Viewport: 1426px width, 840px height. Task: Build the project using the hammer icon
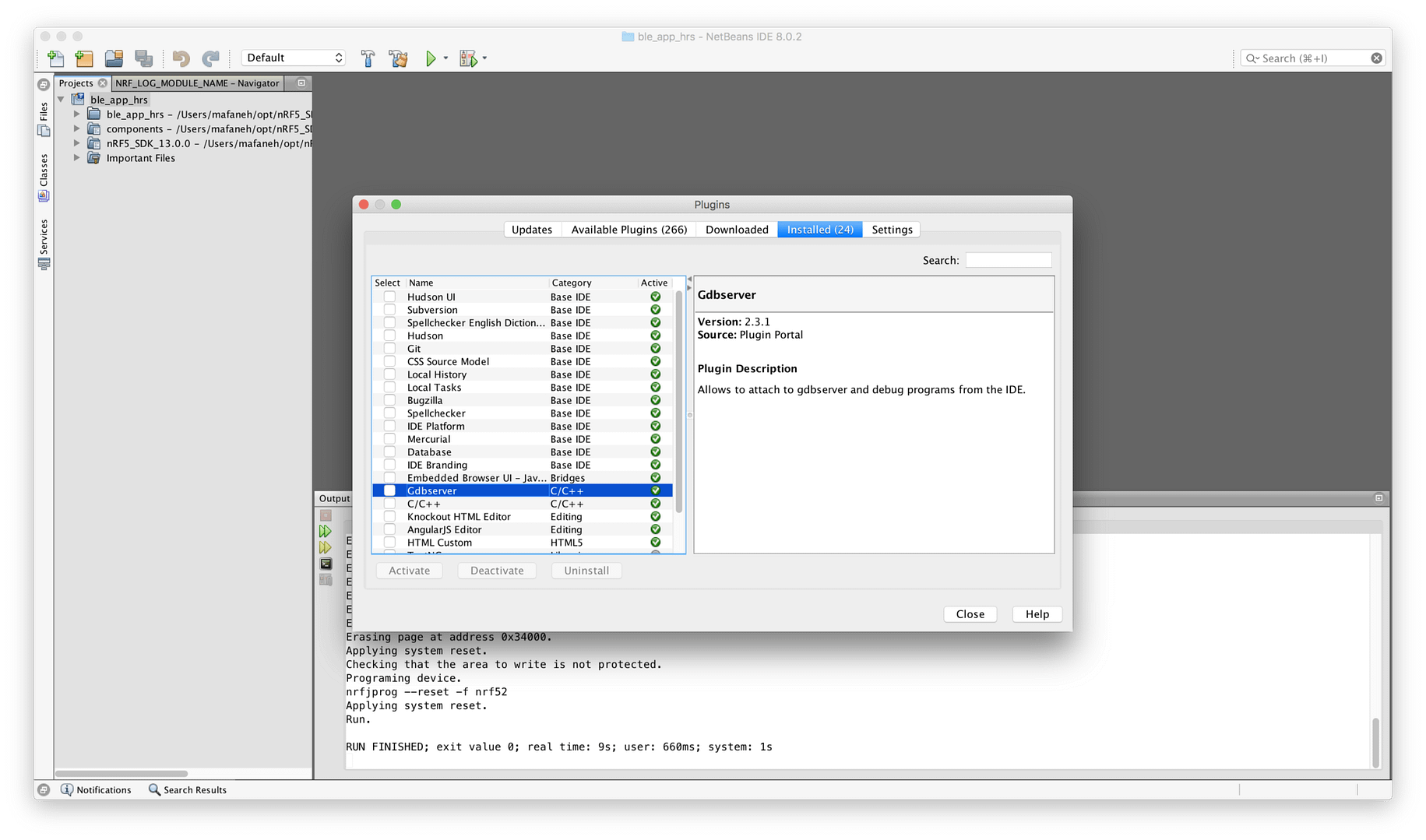[x=368, y=58]
